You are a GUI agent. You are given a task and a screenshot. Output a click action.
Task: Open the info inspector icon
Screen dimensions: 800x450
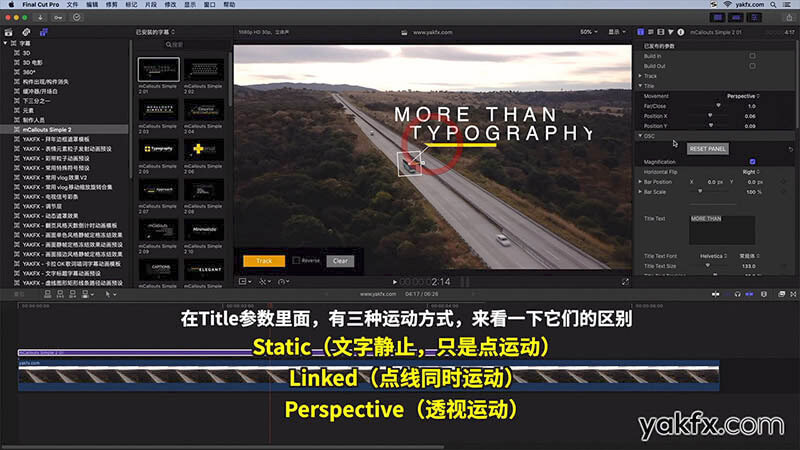681,32
